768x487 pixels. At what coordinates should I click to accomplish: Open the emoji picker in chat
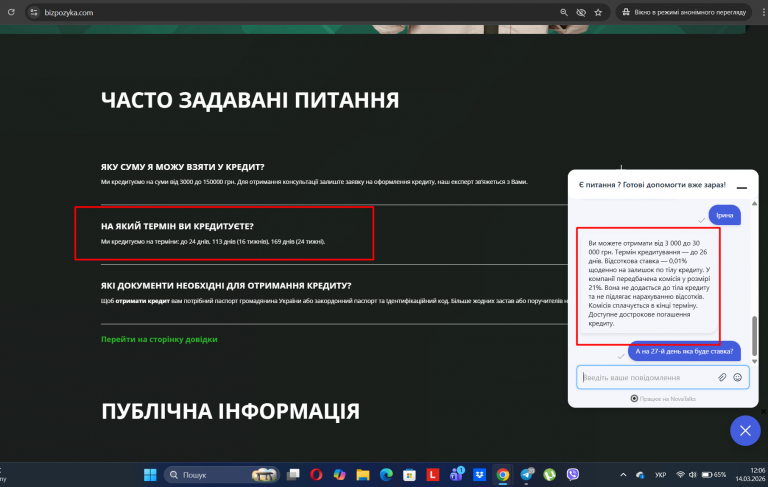[x=737, y=377]
